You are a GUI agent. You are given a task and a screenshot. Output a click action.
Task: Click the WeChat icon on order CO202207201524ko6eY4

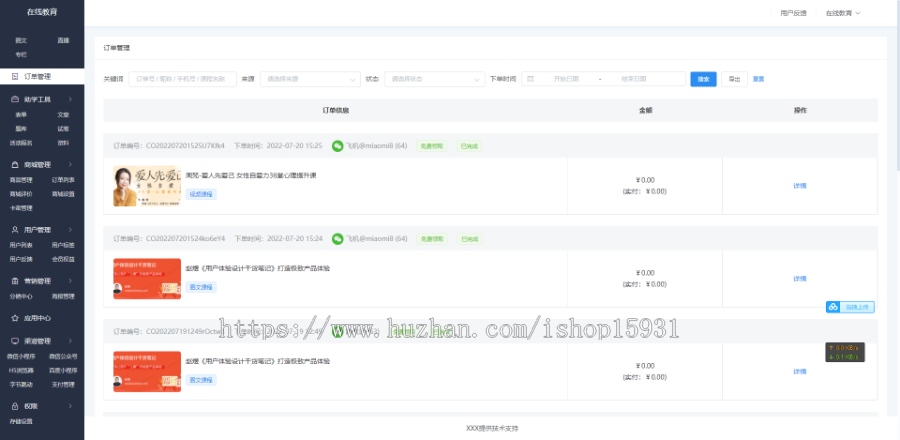(x=338, y=239)
